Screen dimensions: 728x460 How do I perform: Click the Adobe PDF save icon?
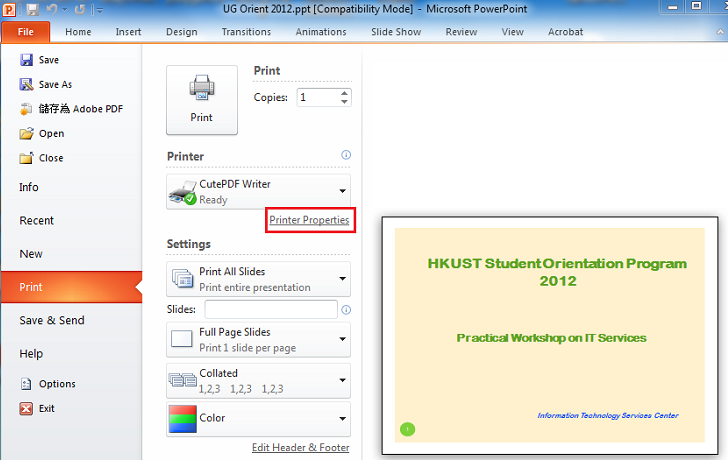(x=26, y=109)
